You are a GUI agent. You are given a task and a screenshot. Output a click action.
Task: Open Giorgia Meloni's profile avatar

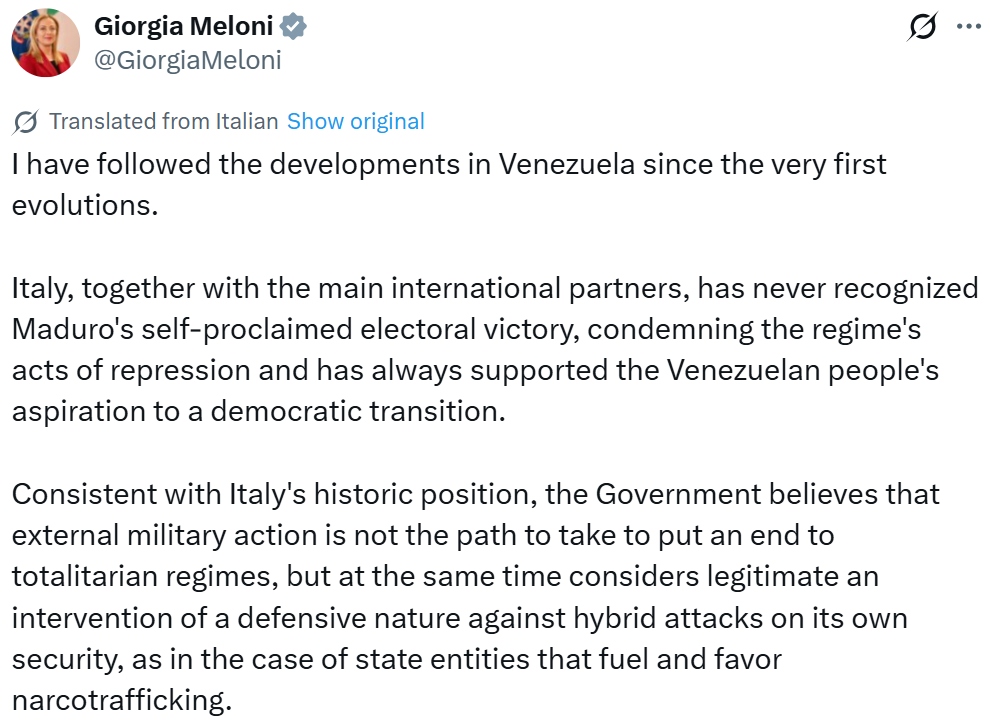45,43
